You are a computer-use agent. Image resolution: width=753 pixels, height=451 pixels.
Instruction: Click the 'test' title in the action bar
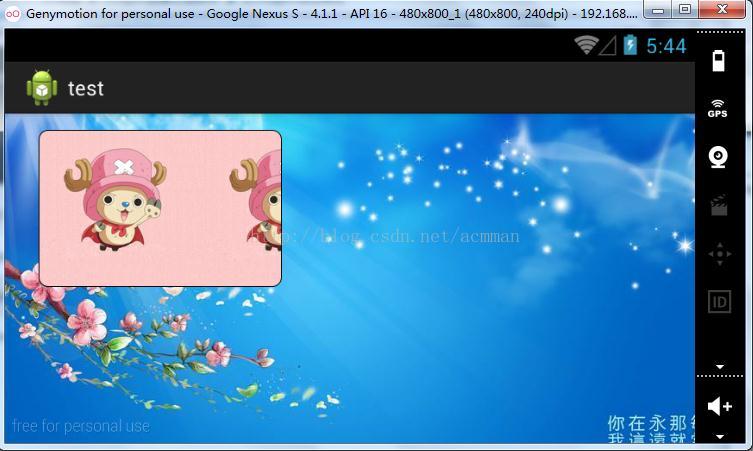(x=85, y=89)
